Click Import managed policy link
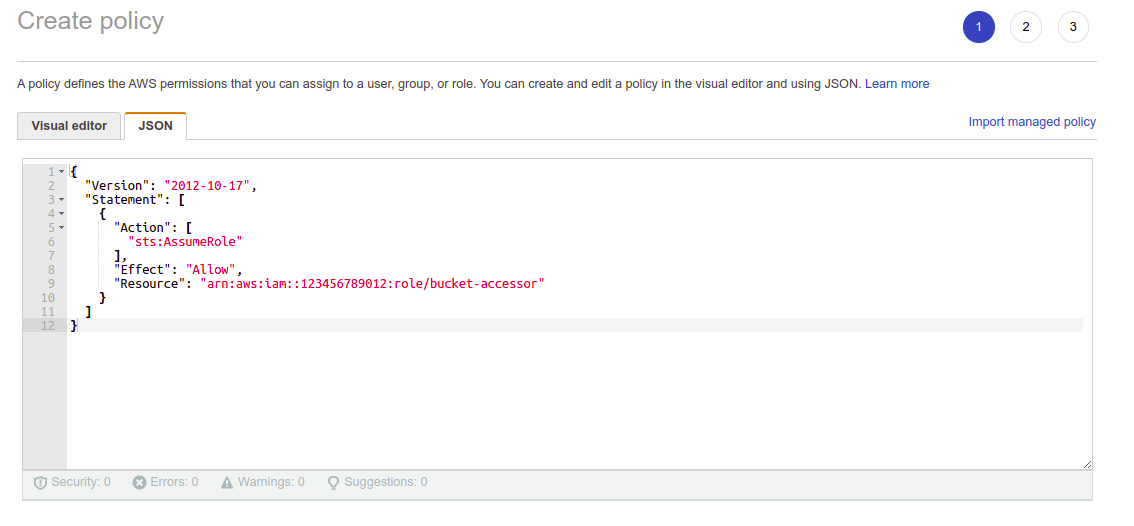Screen dimensions: 1134x526 click(1032, 122)
